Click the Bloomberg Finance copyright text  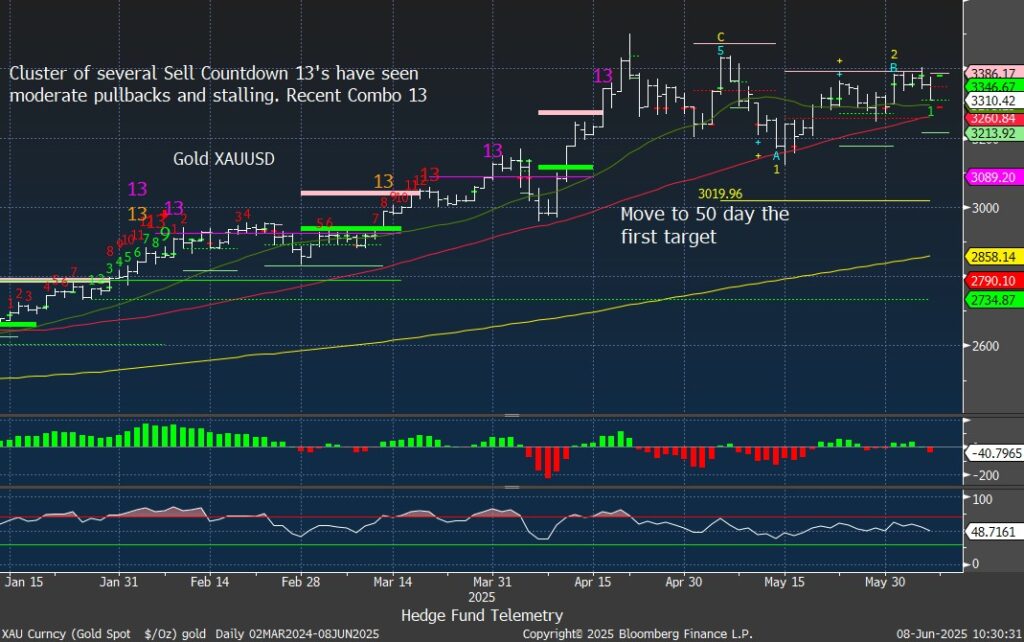pos(637,634)
